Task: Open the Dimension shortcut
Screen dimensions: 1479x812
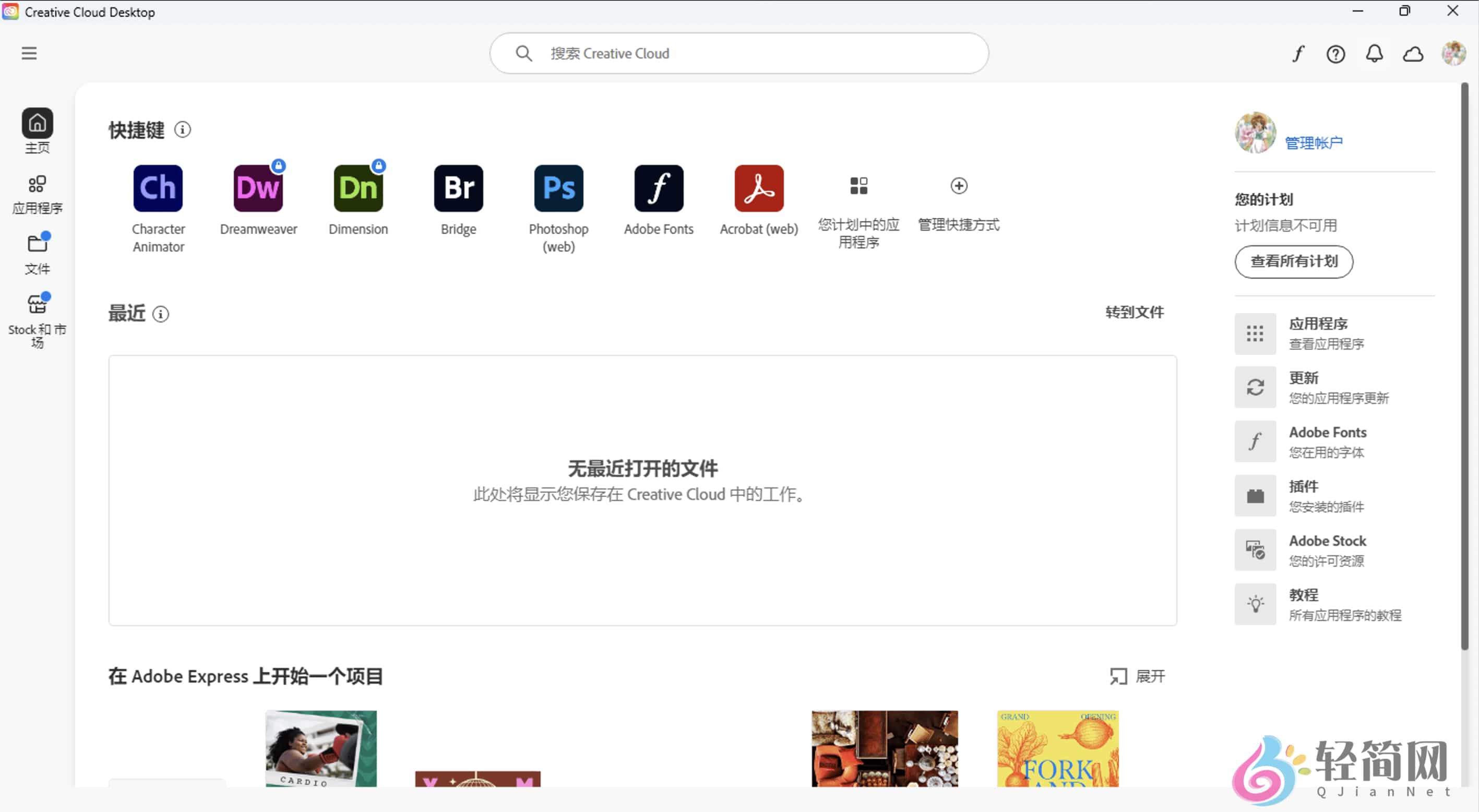Action: (x=357, y=188)
